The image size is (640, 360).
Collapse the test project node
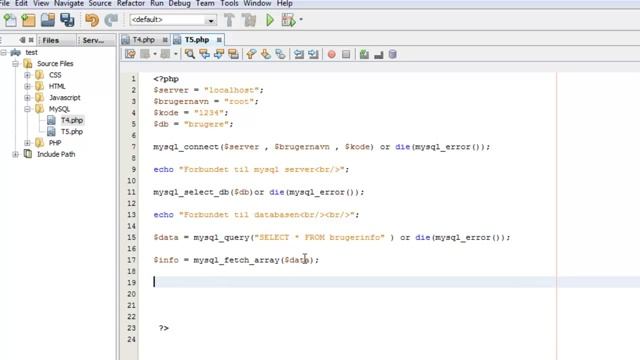(4, 52)
